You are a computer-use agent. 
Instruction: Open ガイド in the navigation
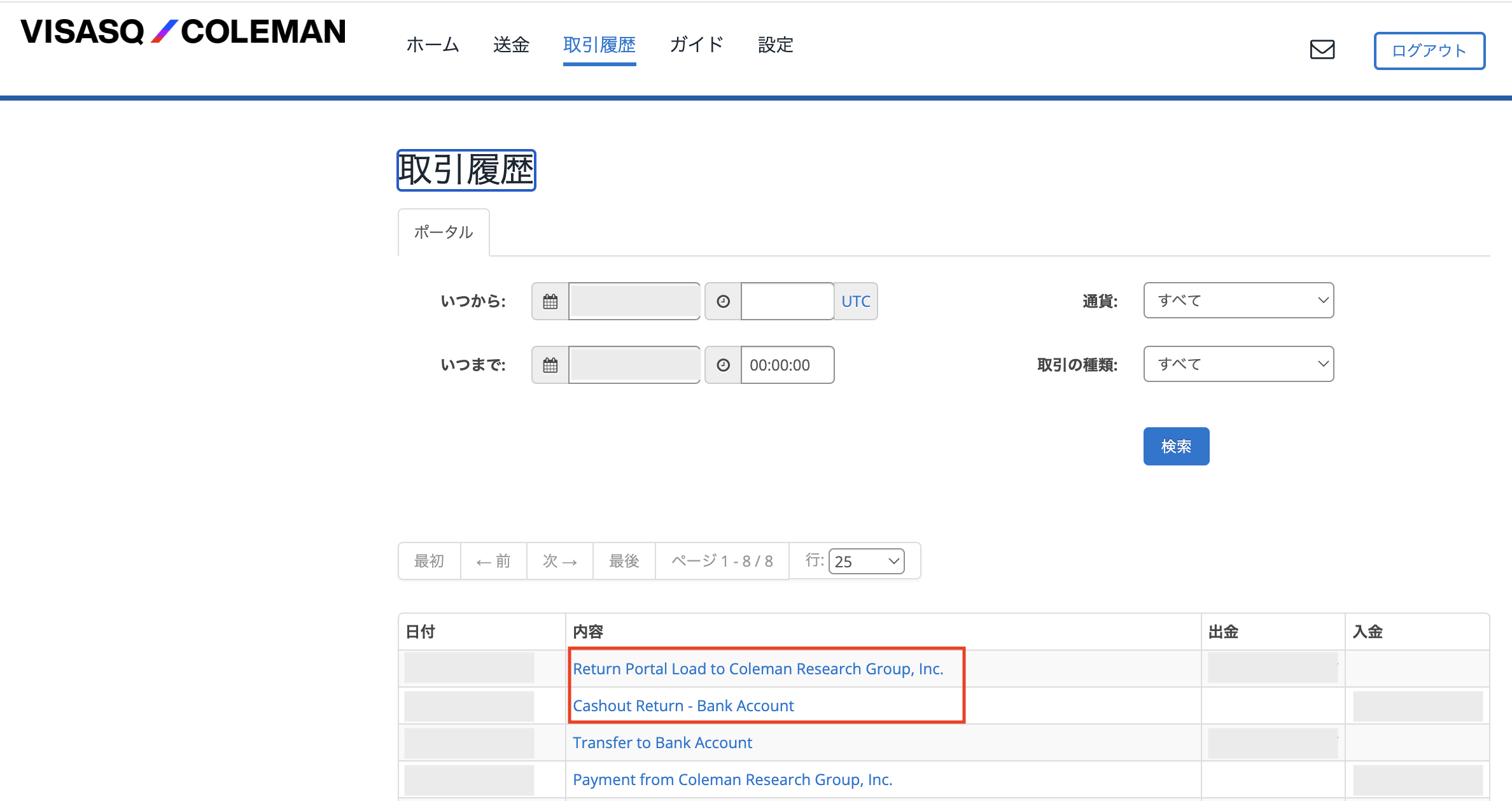pos(697,45)
